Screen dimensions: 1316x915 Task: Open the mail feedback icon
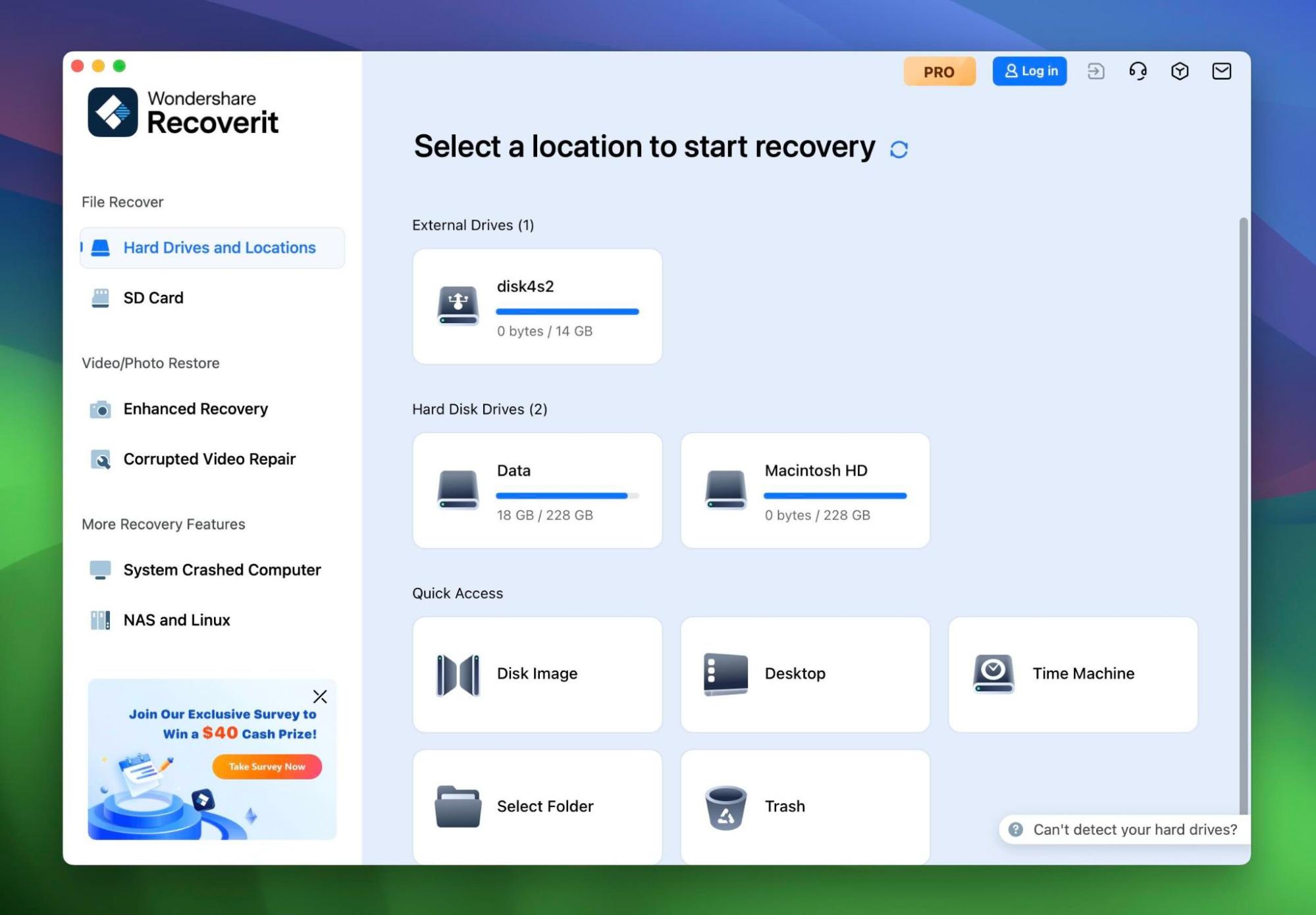coord(1222,71)
